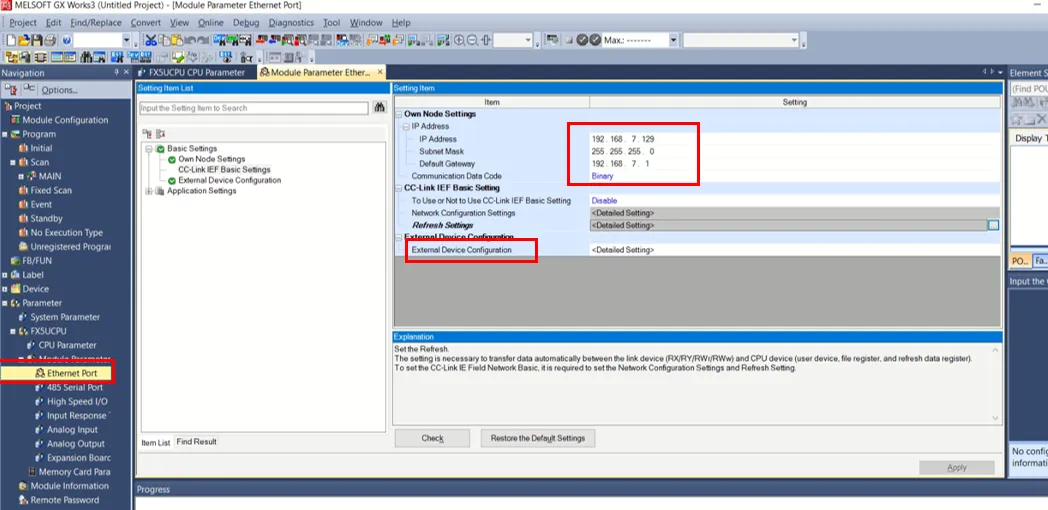Pin the Navigation panel with pushpin icon
Screen dimensions: 1048x510
116,72
